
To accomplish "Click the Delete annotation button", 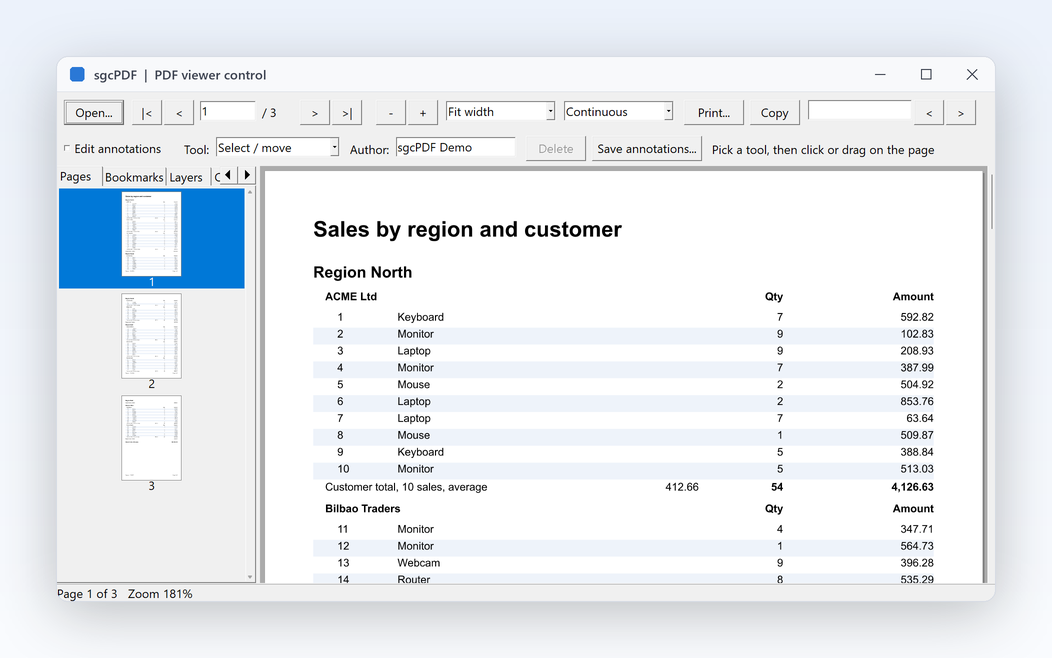I will click(x=556, y=149).
